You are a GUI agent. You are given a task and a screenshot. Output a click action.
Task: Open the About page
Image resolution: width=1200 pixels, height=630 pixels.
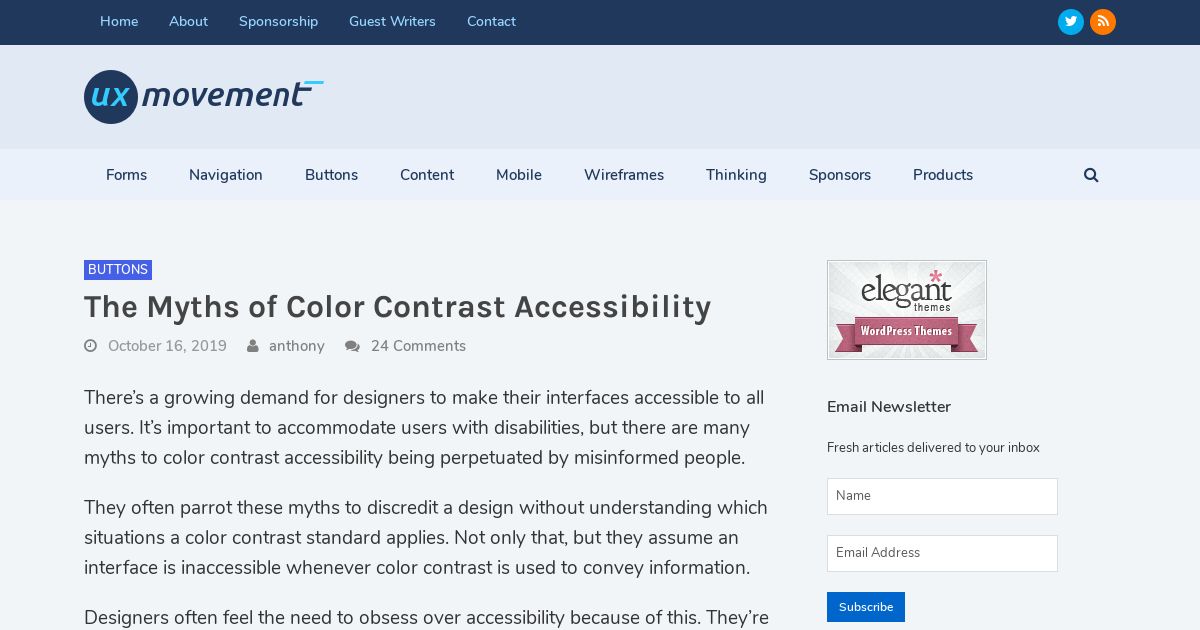188,22
